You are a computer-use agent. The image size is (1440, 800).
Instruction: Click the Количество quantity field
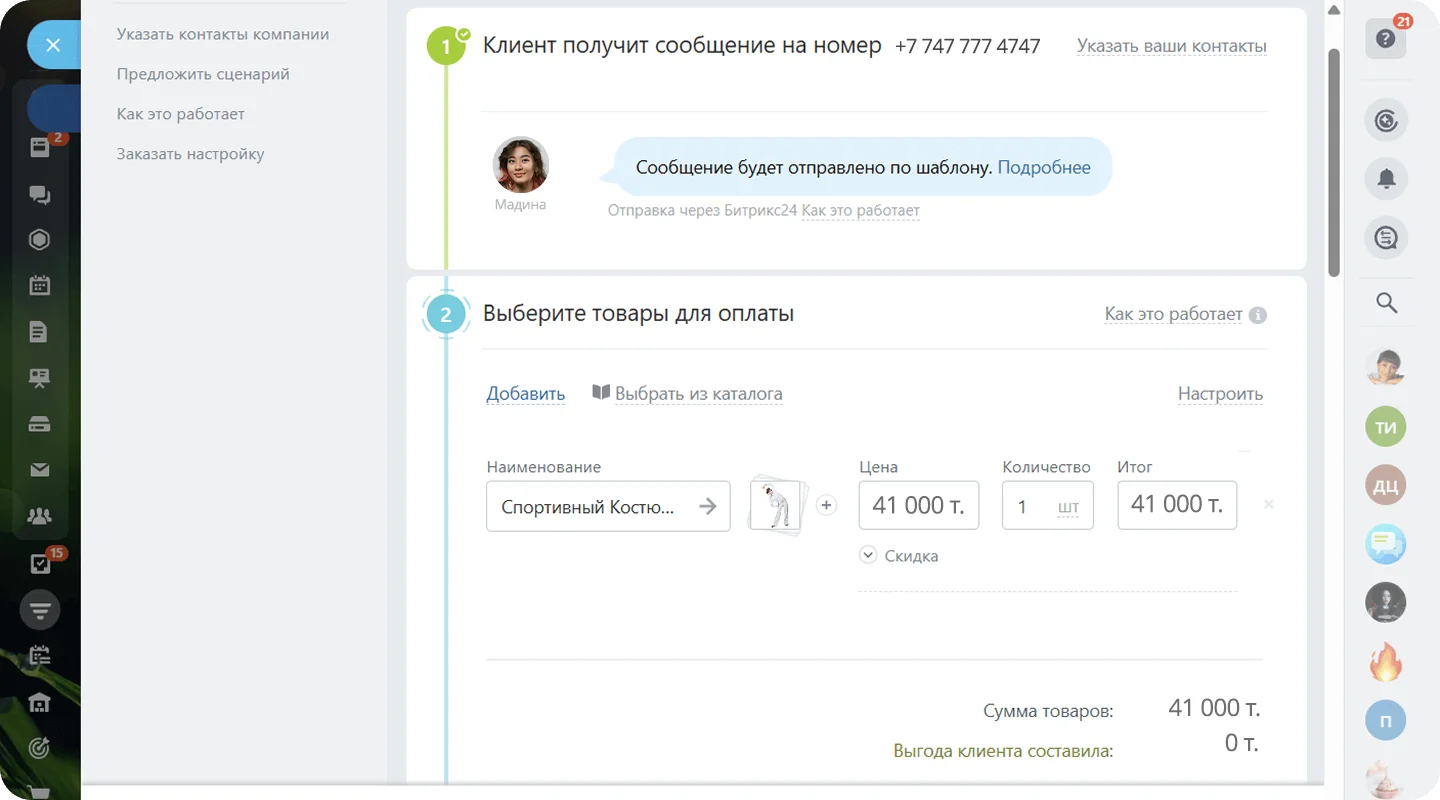click(1048, 505)
